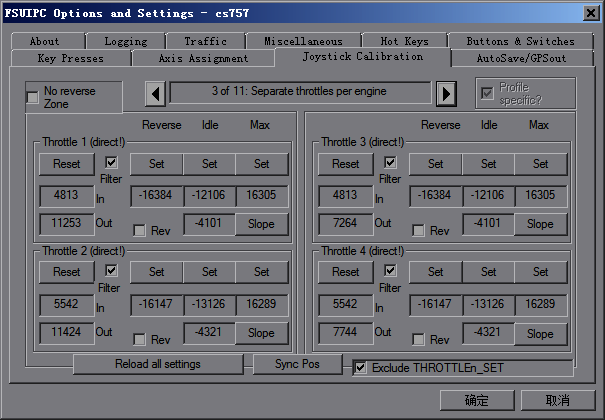Screen dimensions: 605x420
Task: Set Reverse value for Throttle 2
Action: click(x=156, y=272)
